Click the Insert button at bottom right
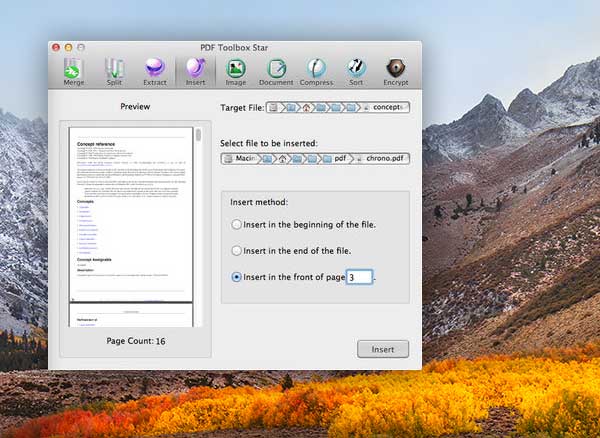The height and width of the screenshot is (438, 600). click(383, 349)
